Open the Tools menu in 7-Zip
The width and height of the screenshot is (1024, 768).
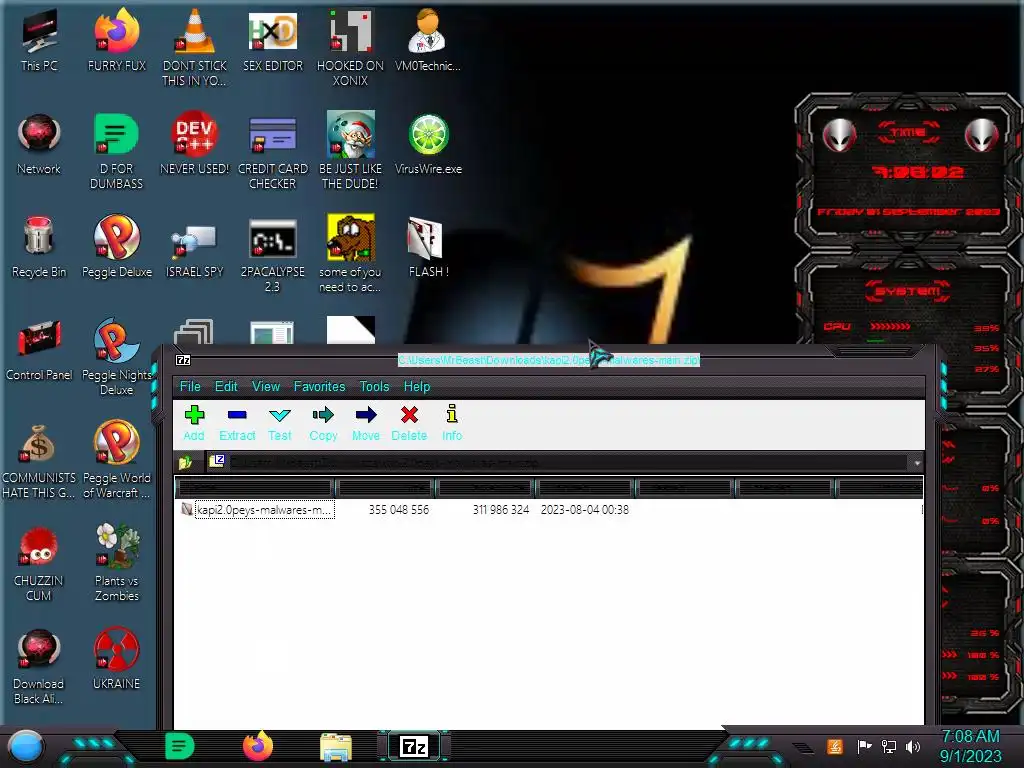point(374,387)
